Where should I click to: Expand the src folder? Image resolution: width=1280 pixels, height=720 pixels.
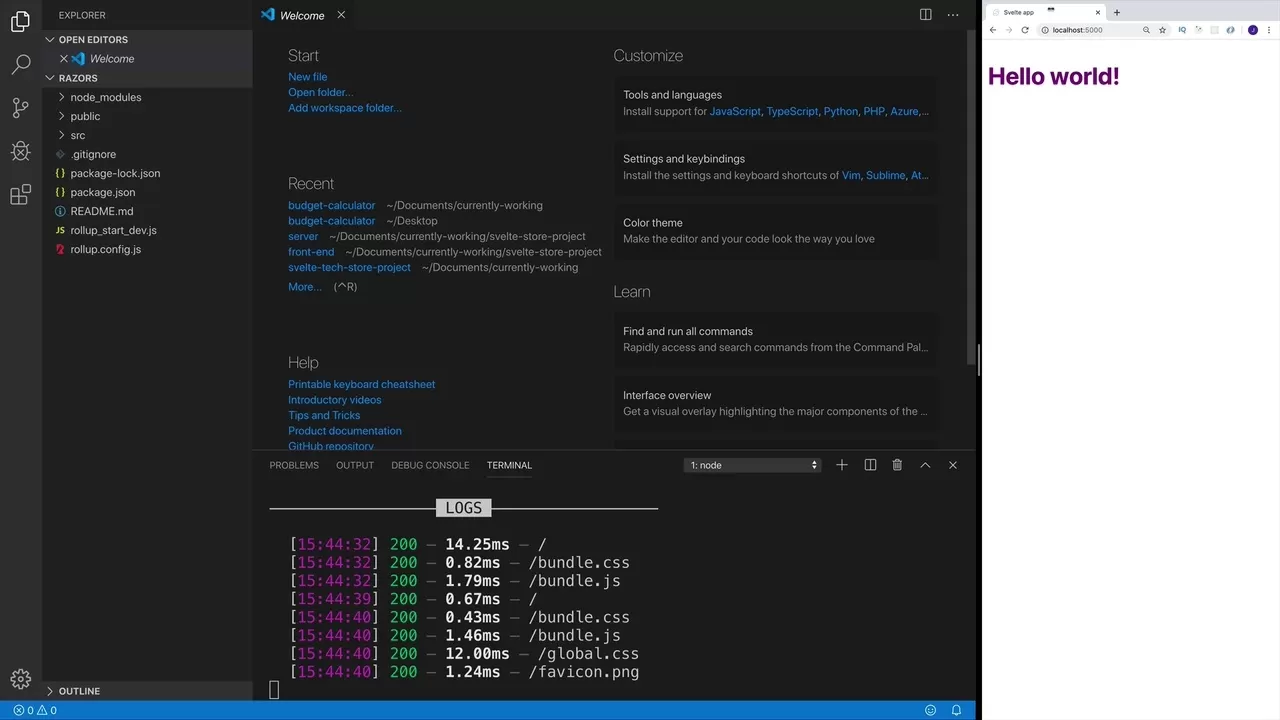click(77, 135)
